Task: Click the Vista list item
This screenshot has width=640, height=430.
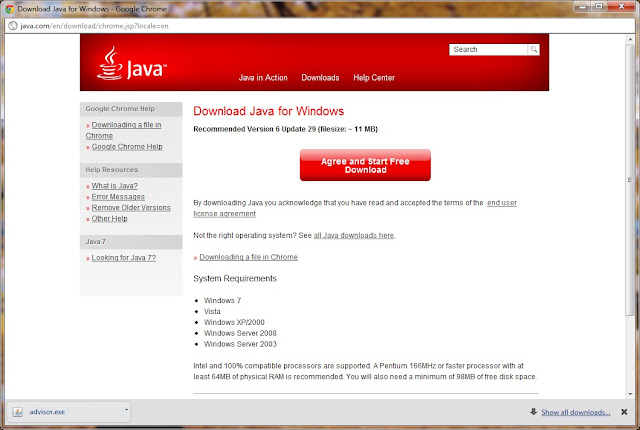Action: [212, 311]
